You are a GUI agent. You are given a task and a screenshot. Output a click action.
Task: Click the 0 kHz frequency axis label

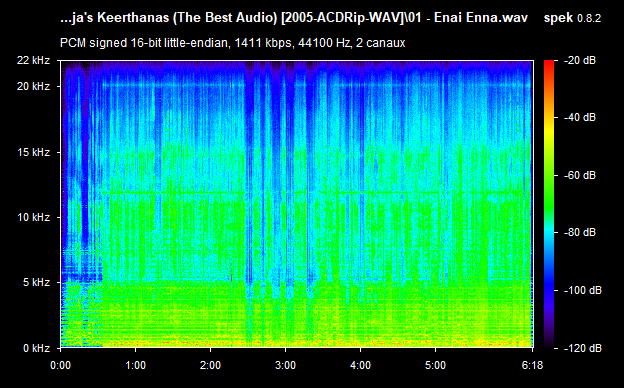pyautogui.click(x=36, y=348)
